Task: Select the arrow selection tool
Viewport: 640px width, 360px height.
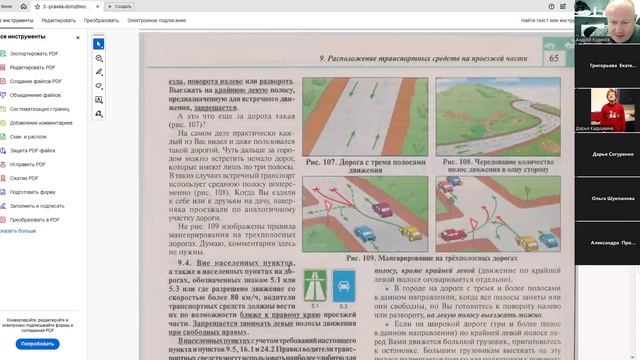Action: (x=98, y=44)
